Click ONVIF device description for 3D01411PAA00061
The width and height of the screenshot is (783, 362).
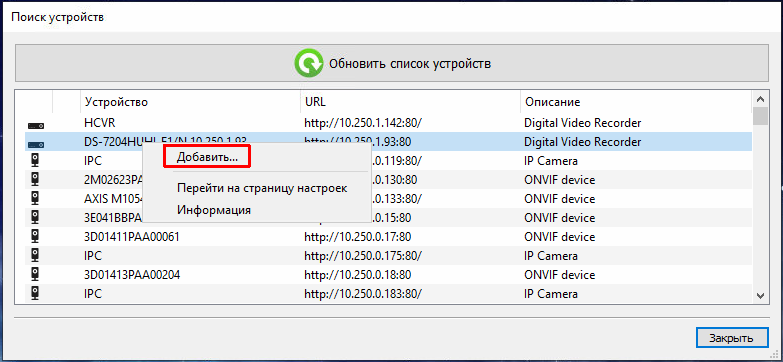pyautogui.click(x=559, y=237)
